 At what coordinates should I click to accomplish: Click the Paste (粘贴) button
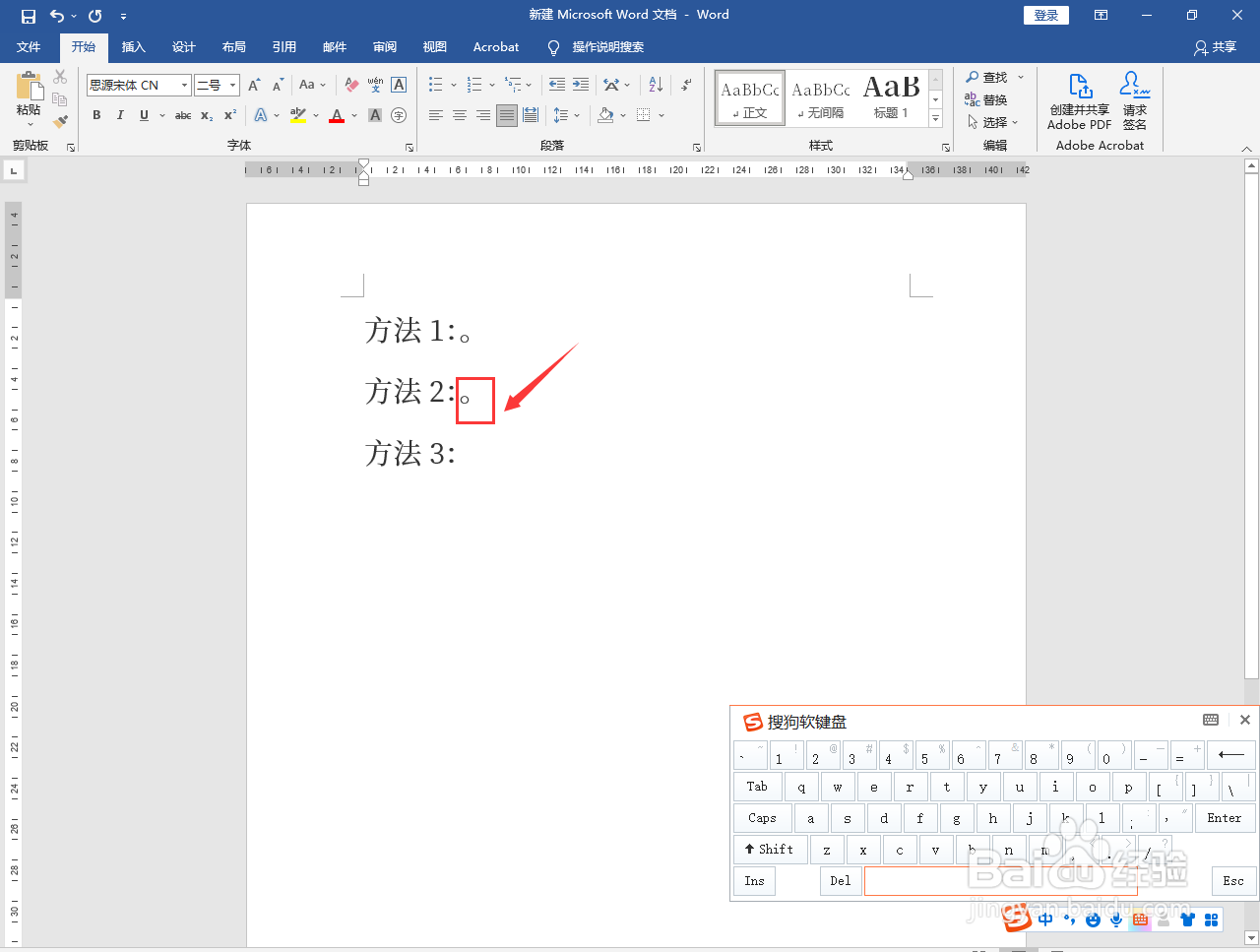point(29,99)
